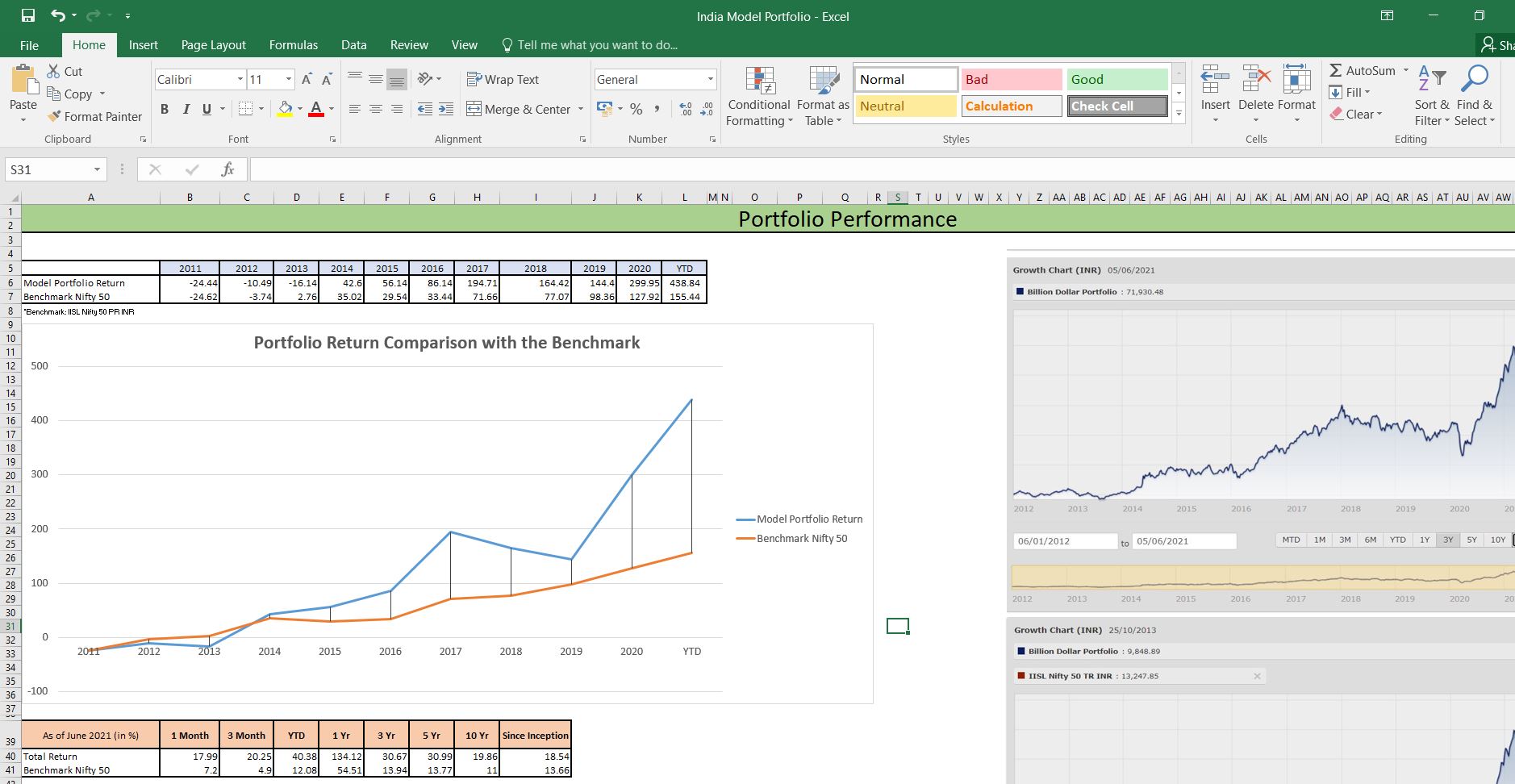Apply the Calculation cell style
Viewport: 1515px width, 784px height.
pyautogui.click(x=1011, y=106)
